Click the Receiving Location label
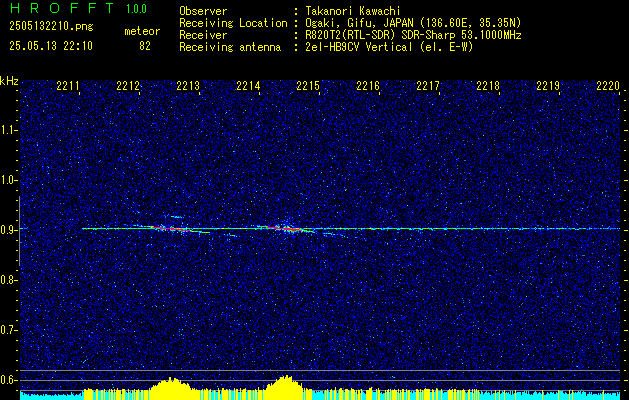 coord(233,23)
